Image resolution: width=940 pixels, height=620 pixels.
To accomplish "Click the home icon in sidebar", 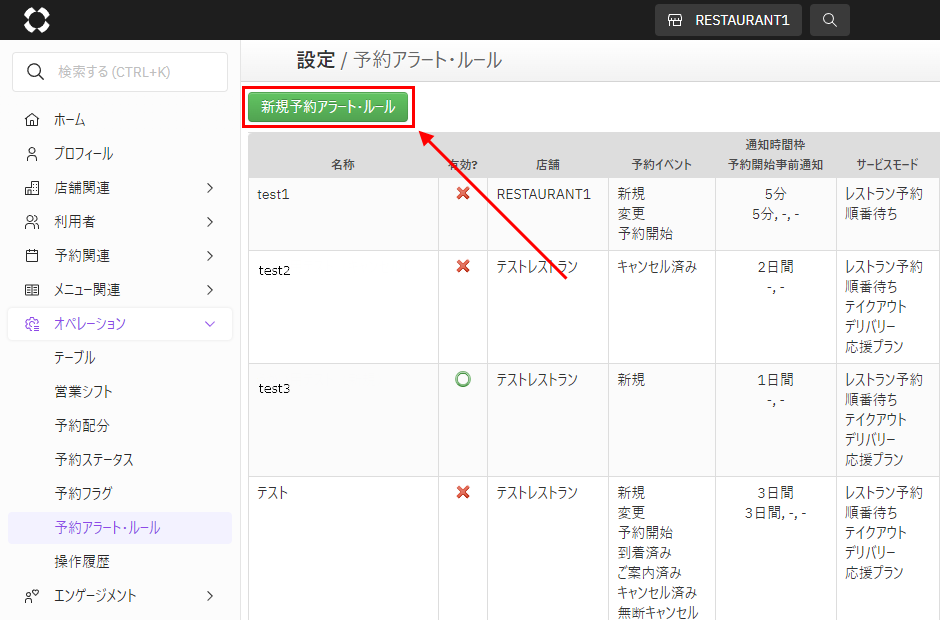I will pyautogui.click(x=32, y=120).
